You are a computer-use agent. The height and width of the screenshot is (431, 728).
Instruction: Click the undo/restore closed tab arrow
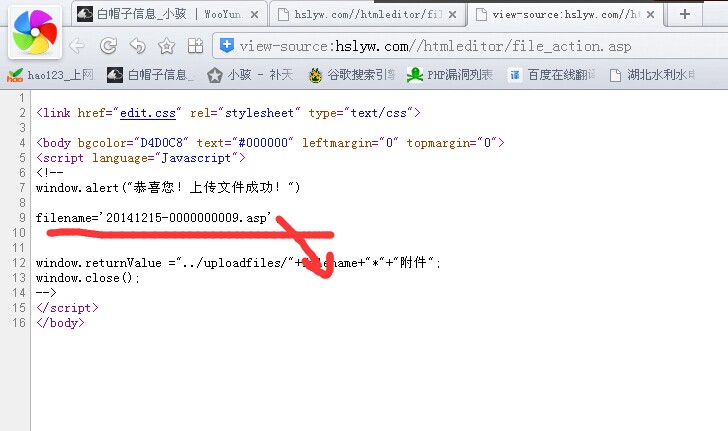point(137,46)
